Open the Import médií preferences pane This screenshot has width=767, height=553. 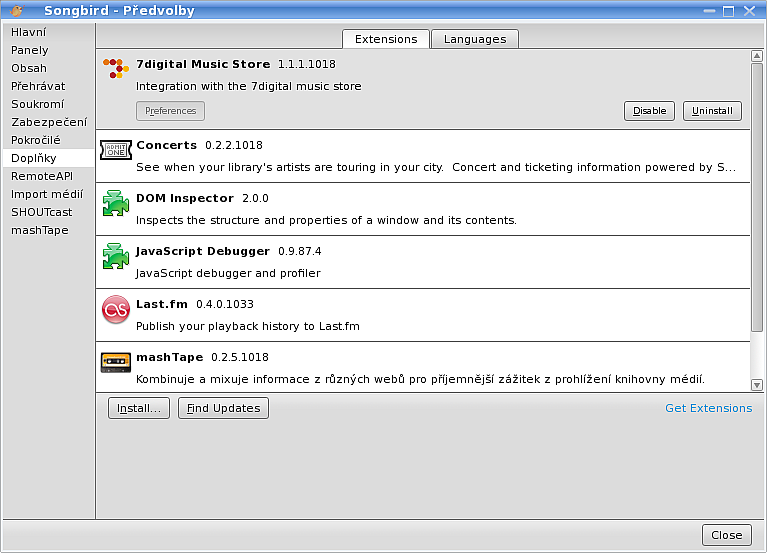click(48, 194)
